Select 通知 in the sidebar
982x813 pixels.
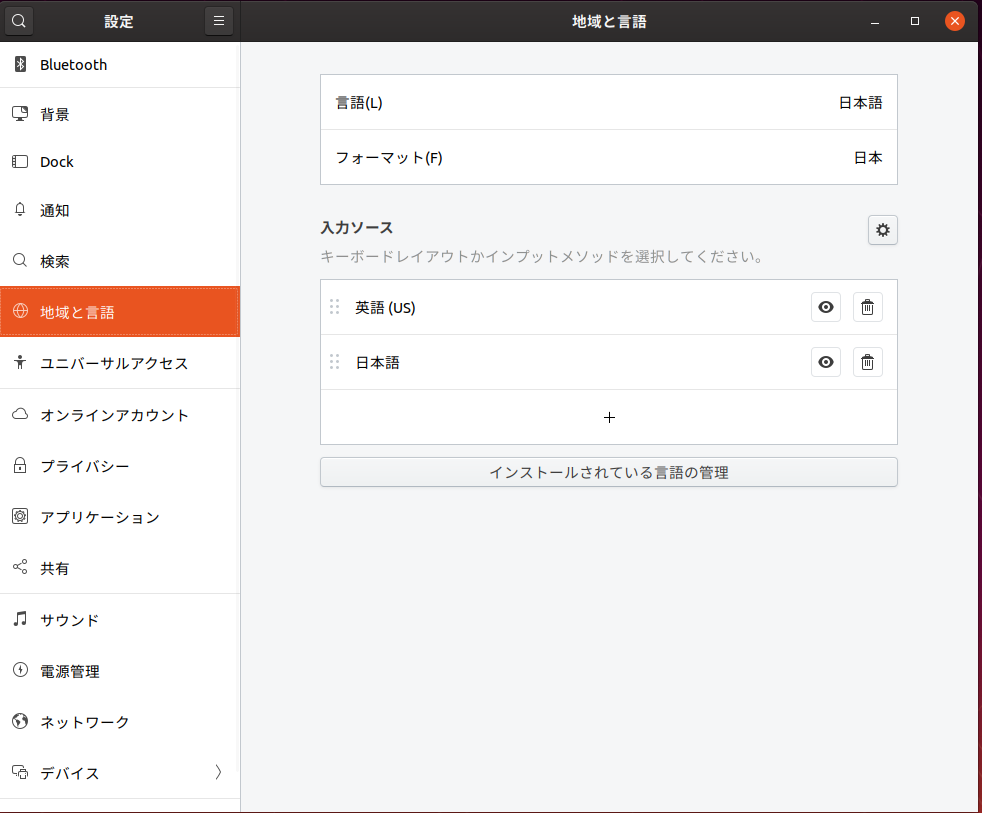(120, 210)
